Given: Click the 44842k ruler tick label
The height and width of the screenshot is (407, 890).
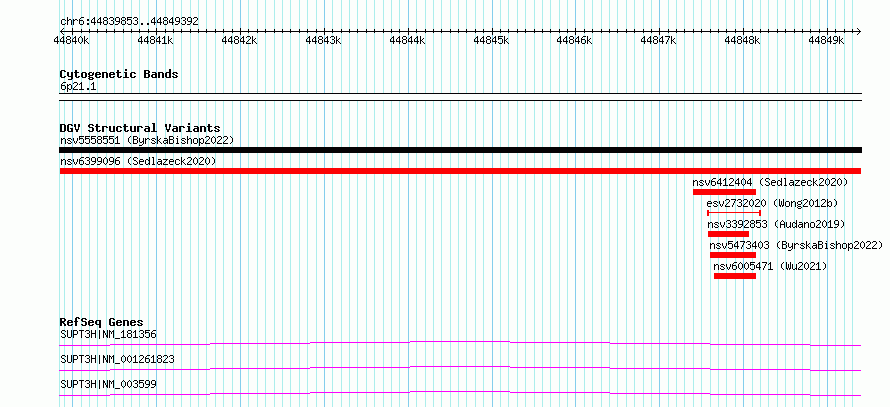Looking at the screenshot, I should tap(240, 40).
